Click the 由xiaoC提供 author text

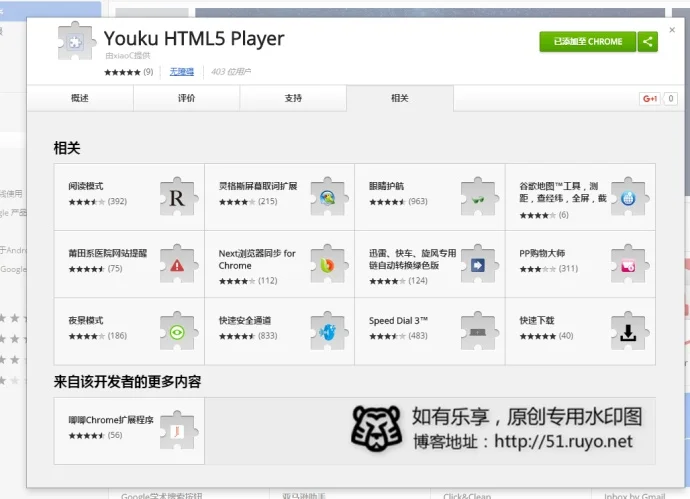click(x=128, y=56)
